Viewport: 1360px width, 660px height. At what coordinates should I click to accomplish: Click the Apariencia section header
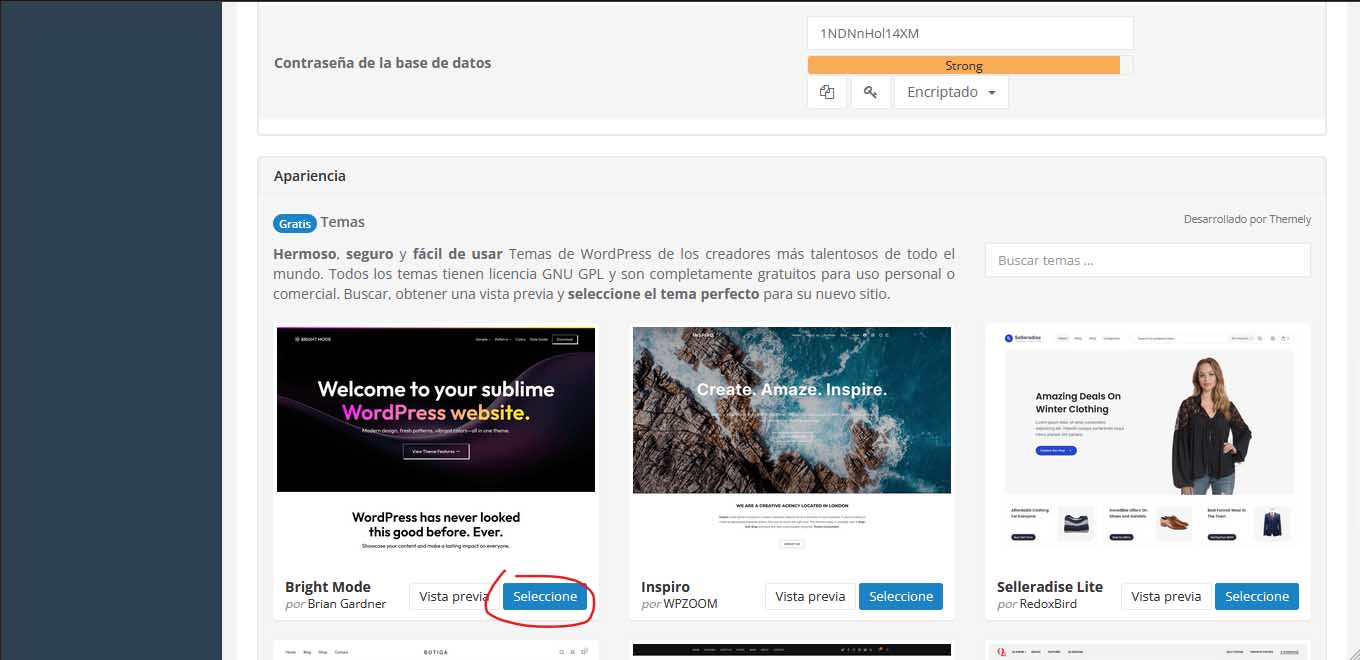pos(310,175)
